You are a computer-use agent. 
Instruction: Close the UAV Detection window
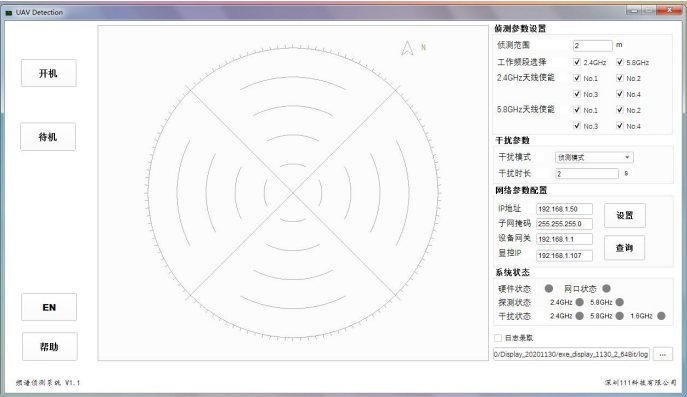point(669,10)
